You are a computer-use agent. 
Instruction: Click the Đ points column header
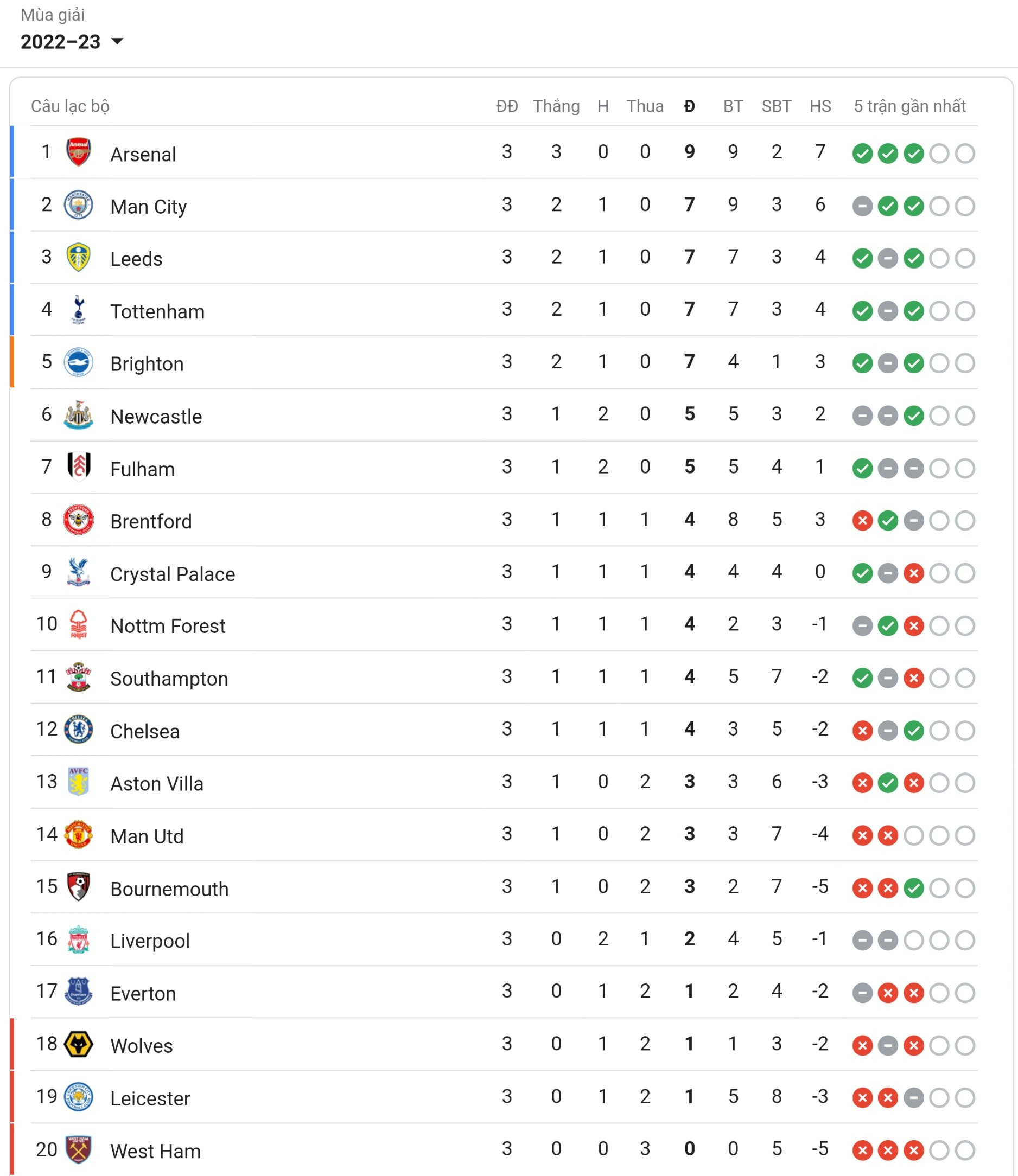(690, 106)
